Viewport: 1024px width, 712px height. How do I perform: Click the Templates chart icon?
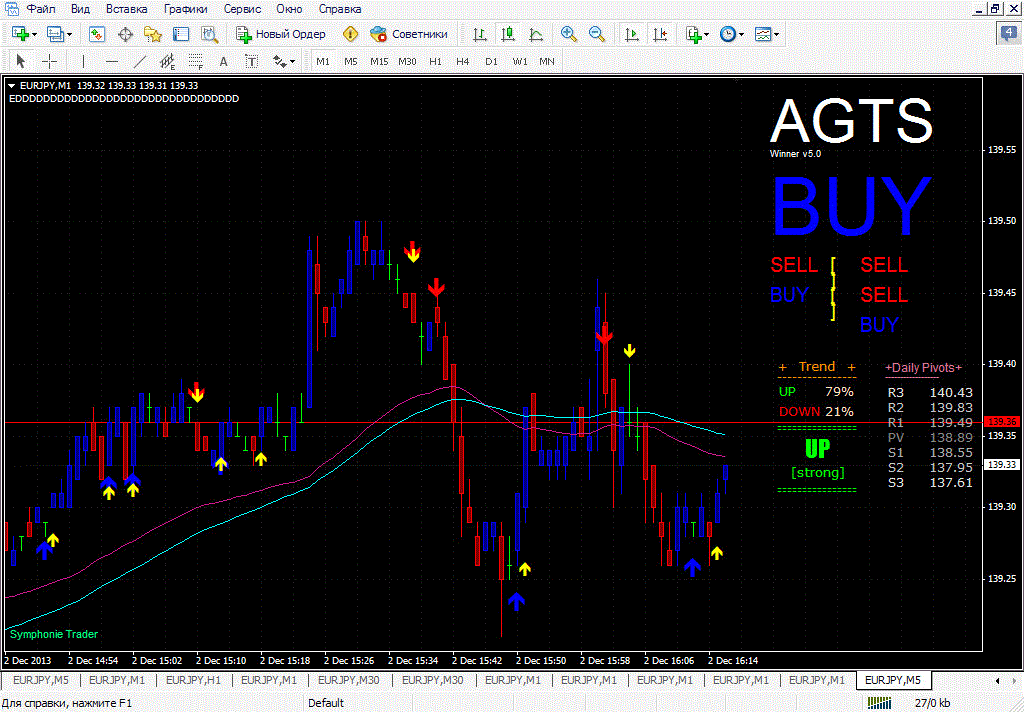click(763, 34)
